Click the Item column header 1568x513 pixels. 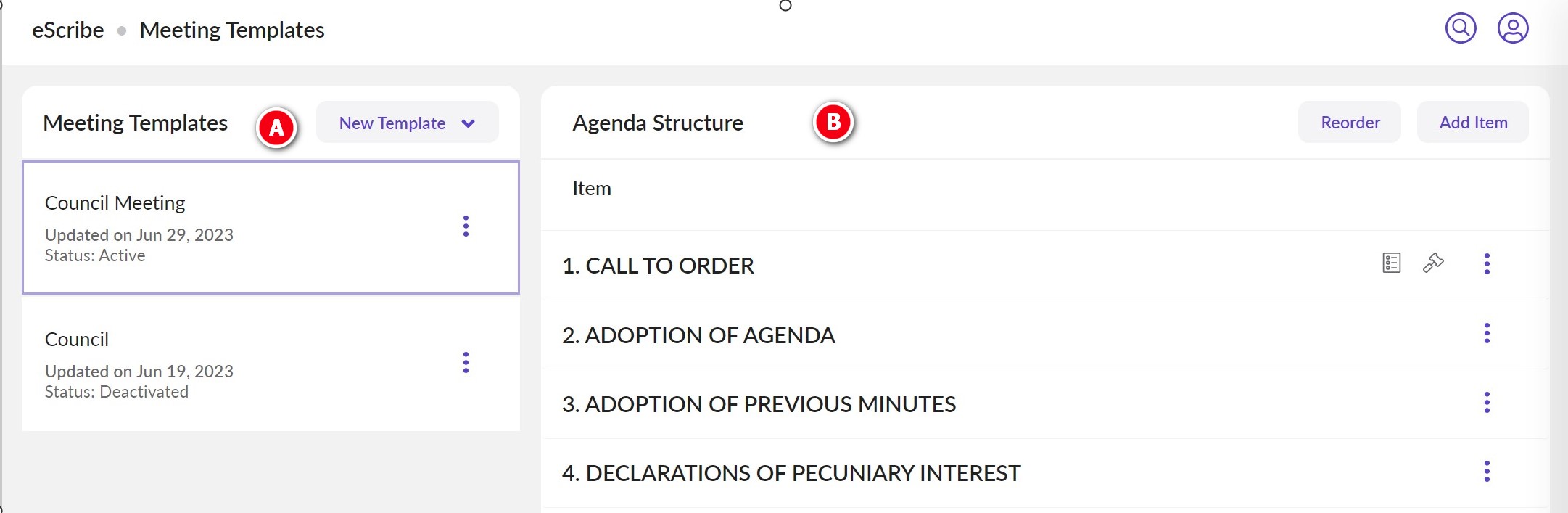[591, 188]
